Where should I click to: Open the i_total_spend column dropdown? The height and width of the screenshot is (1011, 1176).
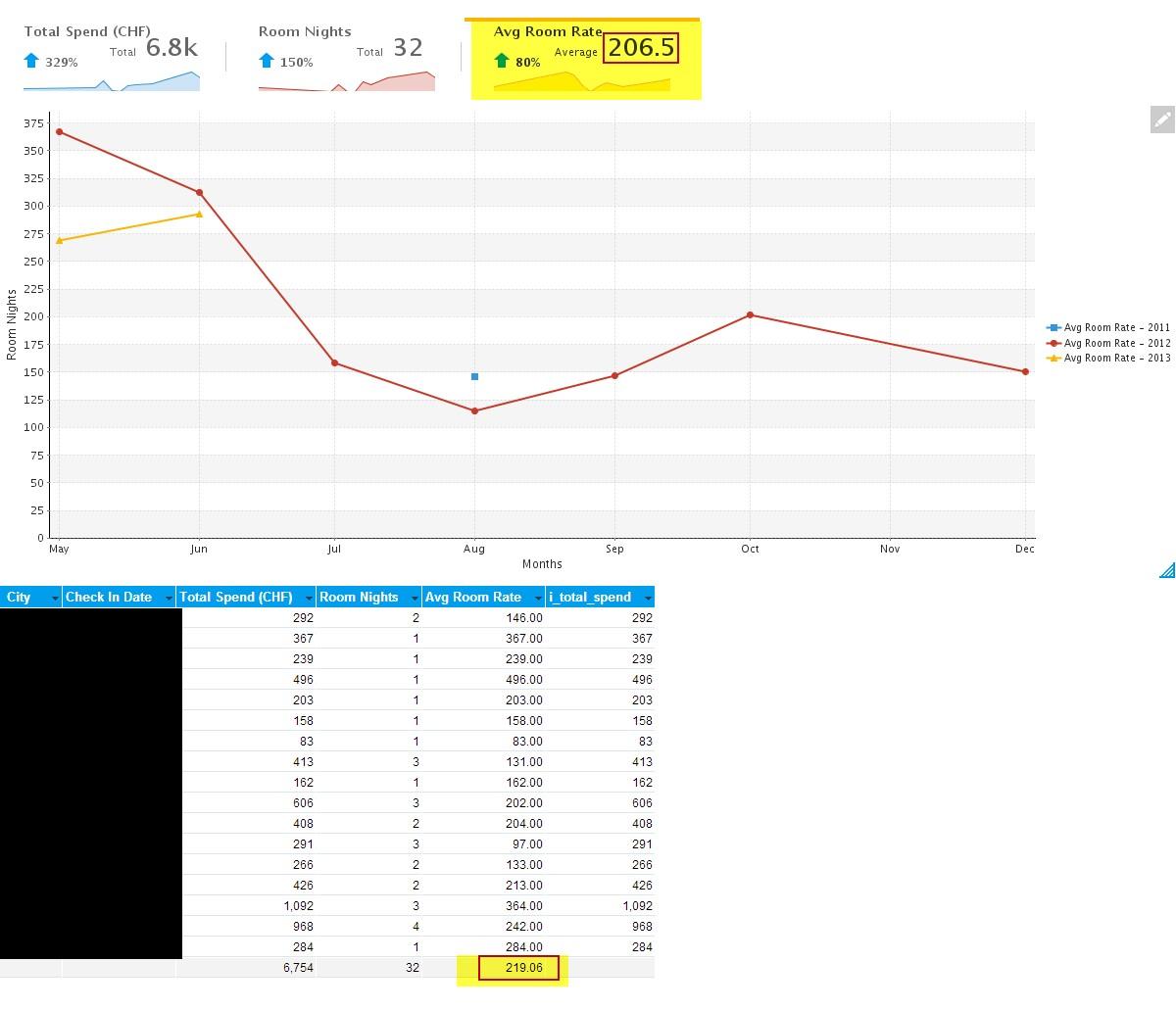(x=648, y=598)
